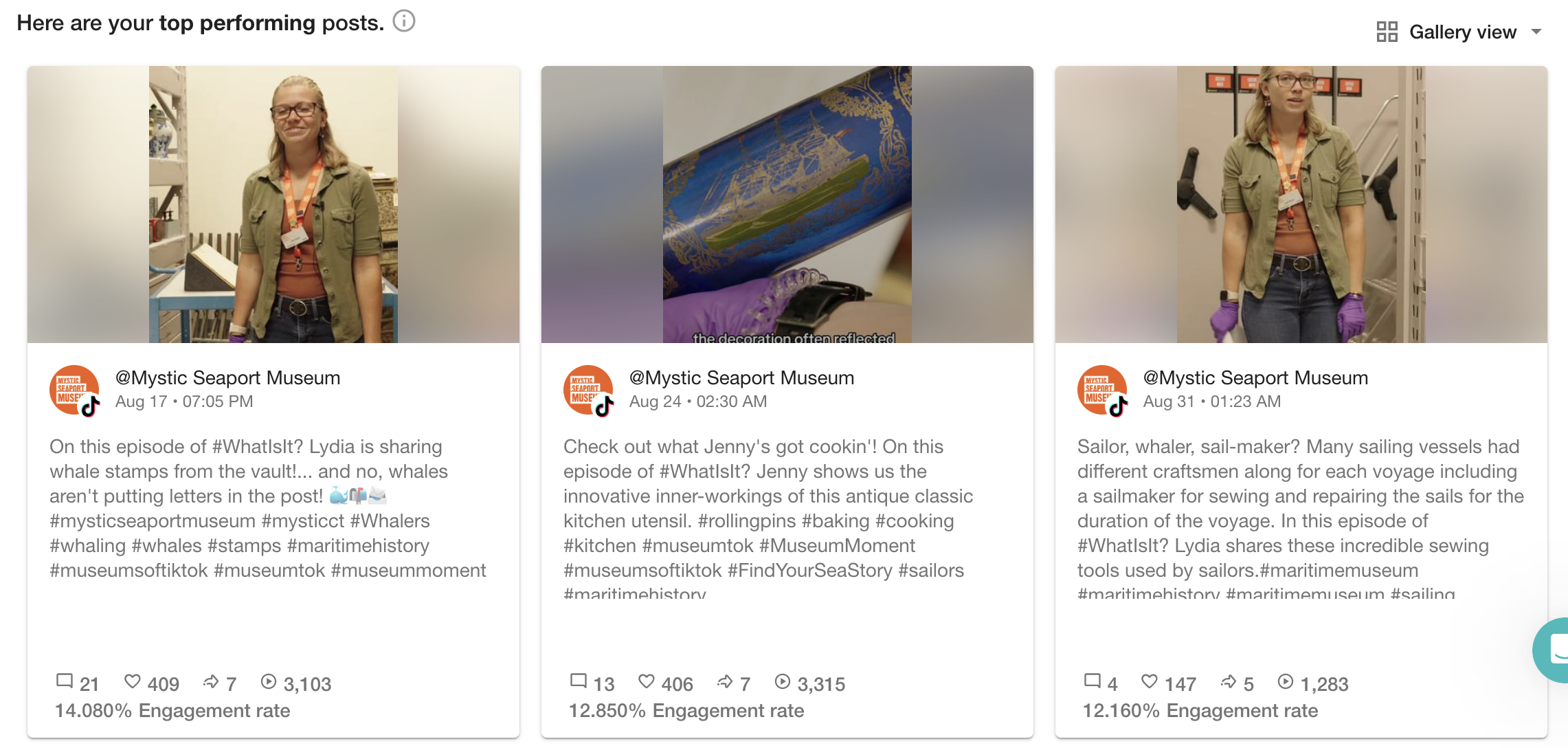Image resolution: width=1568 pixels, height=748 pixels.
Task: Select the Gallery view label
Action: 1463,32
